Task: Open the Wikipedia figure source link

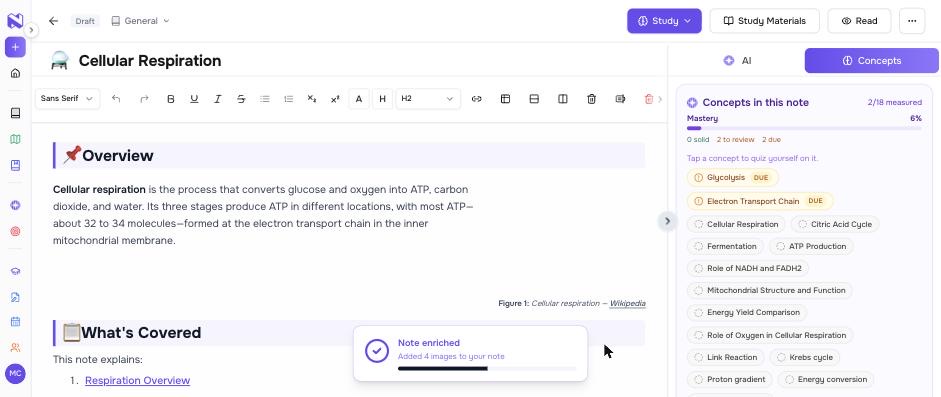Action: 628,303
